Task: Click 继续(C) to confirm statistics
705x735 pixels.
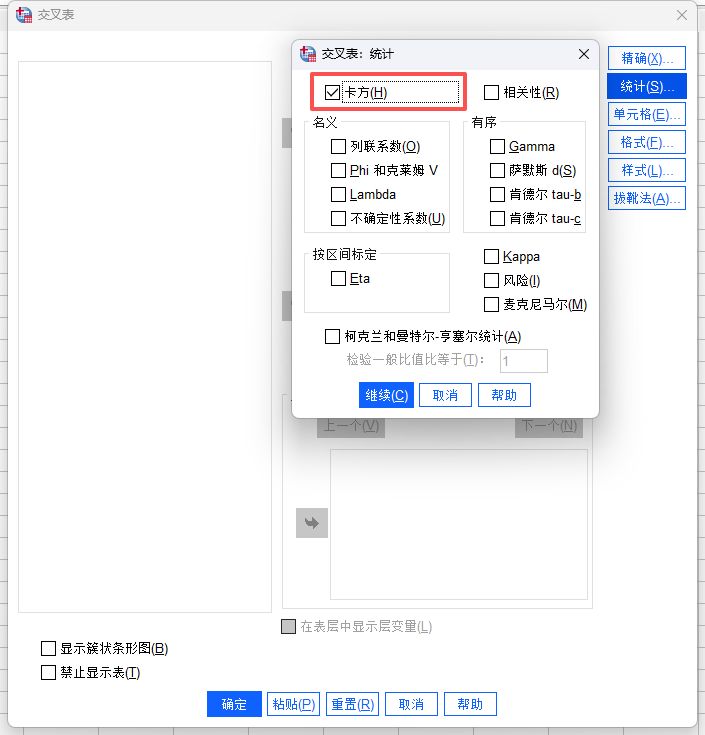Action: point(386,395)
